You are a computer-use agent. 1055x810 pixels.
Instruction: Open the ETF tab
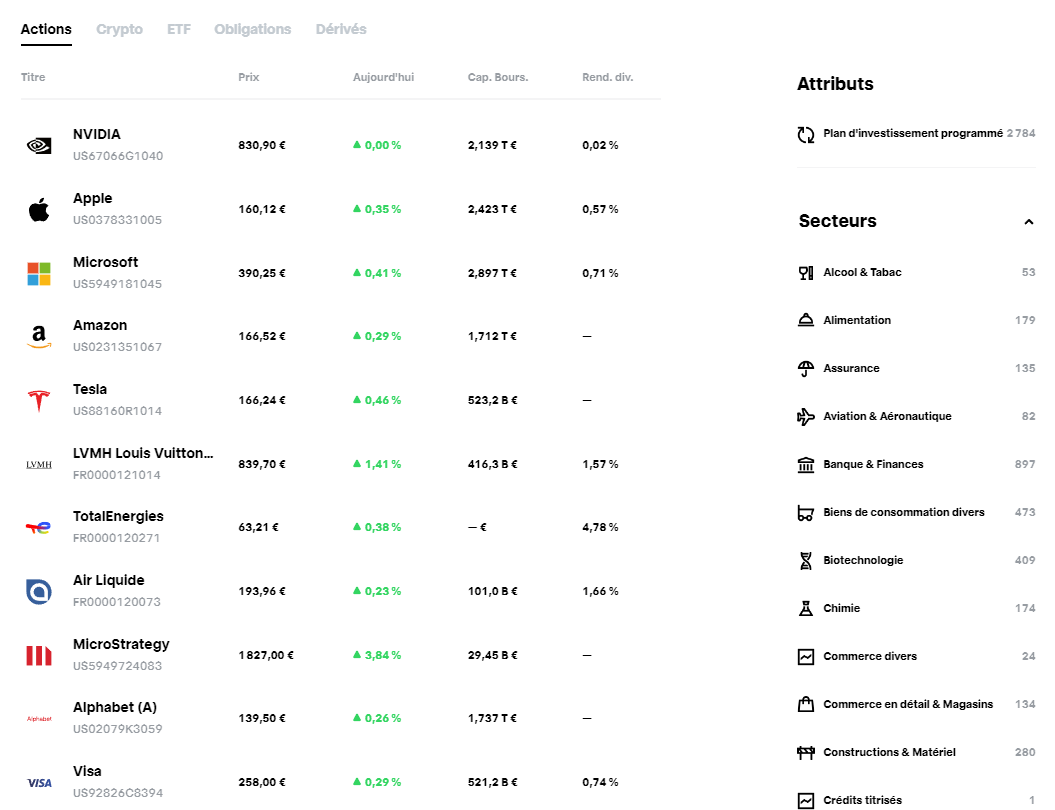click(179, 29)
